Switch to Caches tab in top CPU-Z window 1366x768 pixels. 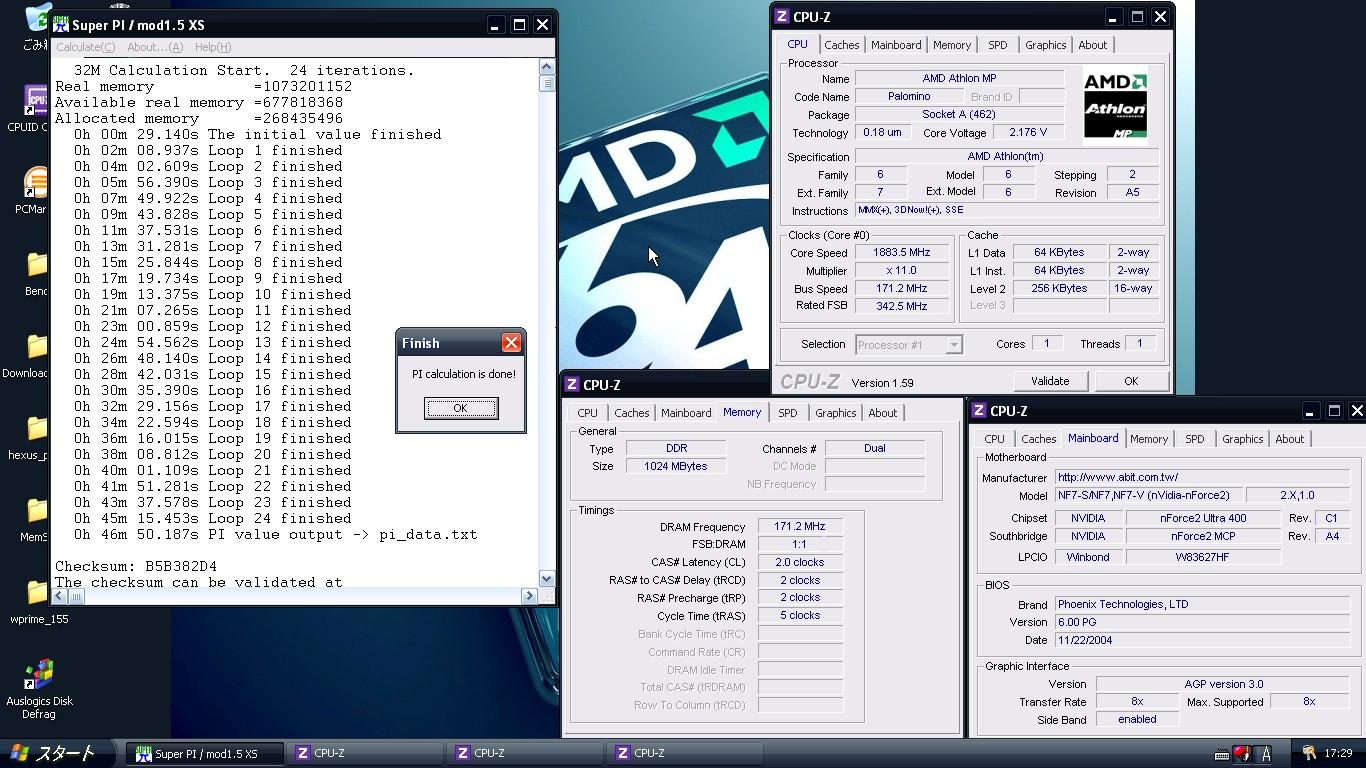[x=841, y=45]
